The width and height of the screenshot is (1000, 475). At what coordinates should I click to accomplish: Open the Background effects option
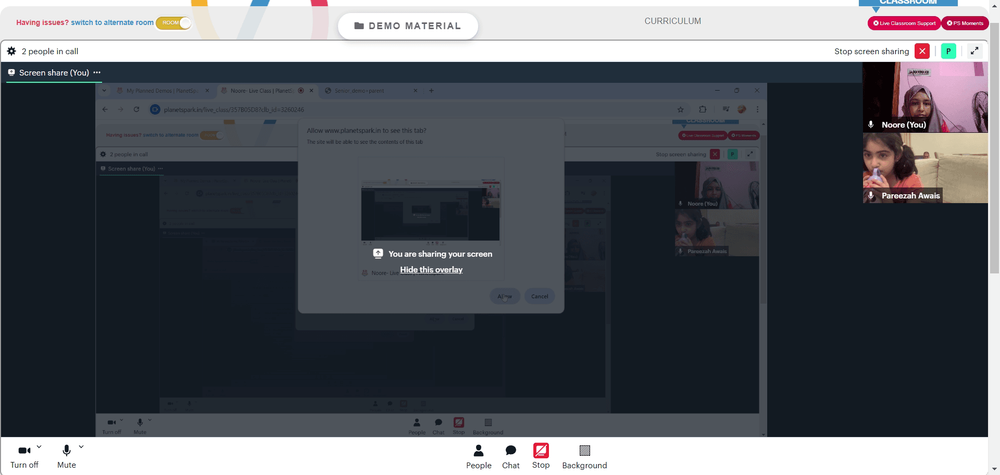(x=584, y=457)
